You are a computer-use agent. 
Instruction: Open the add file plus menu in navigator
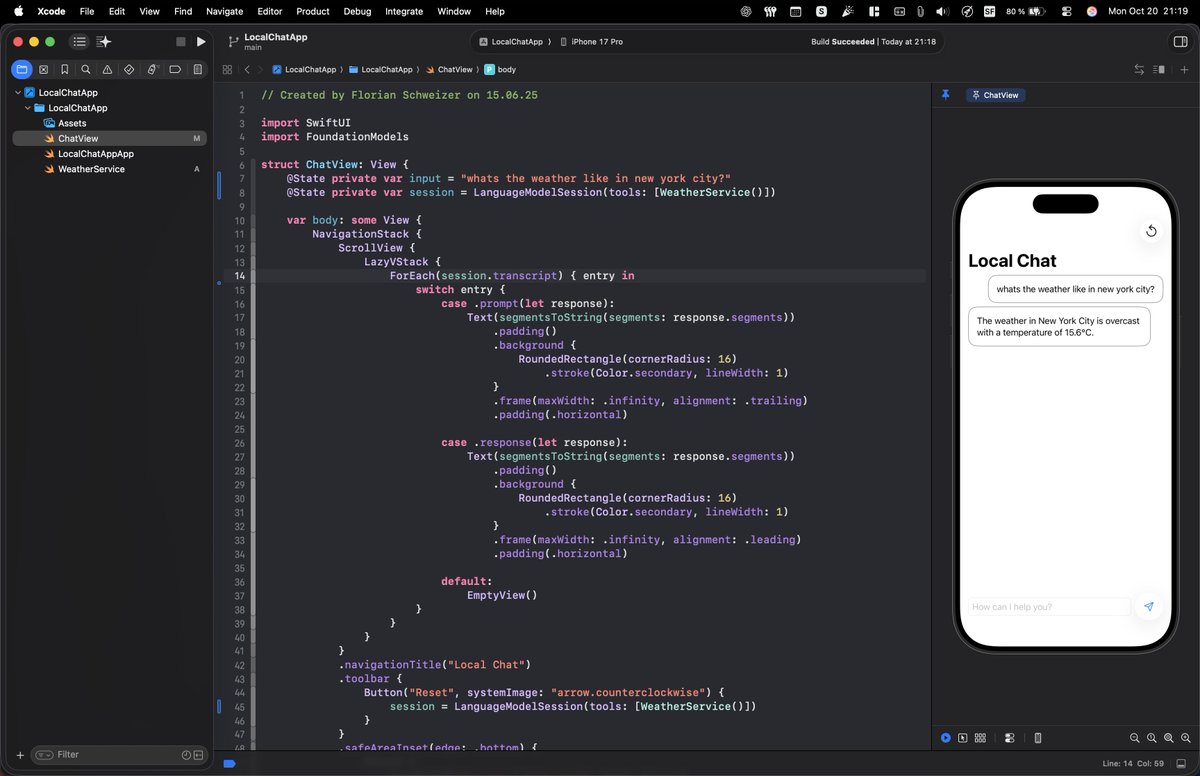19,755
